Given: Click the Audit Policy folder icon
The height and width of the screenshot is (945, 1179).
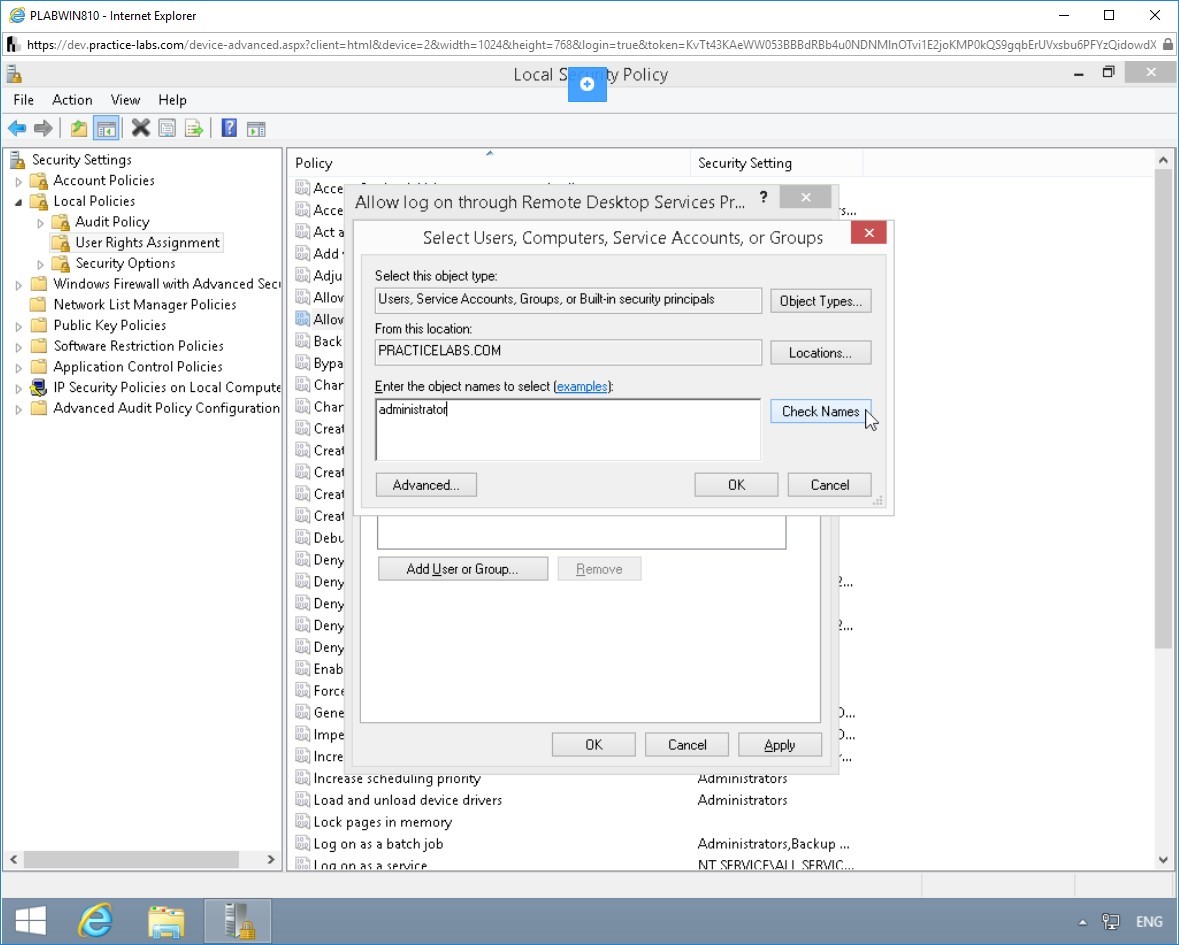Looking at the screenshot, I should click(x=60, y=222).
